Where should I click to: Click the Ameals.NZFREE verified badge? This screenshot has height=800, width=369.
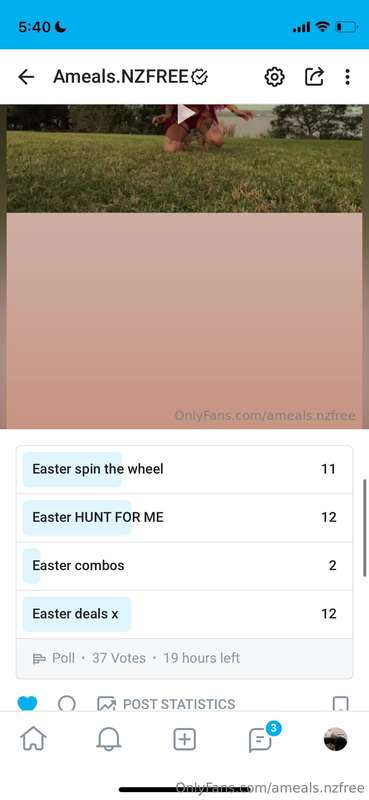click(x=199, y=77)
